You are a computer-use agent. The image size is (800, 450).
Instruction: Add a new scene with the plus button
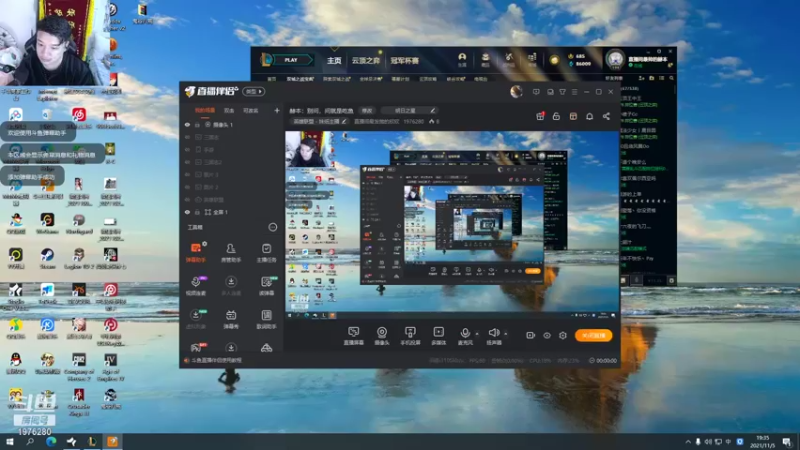pos(277,110)
